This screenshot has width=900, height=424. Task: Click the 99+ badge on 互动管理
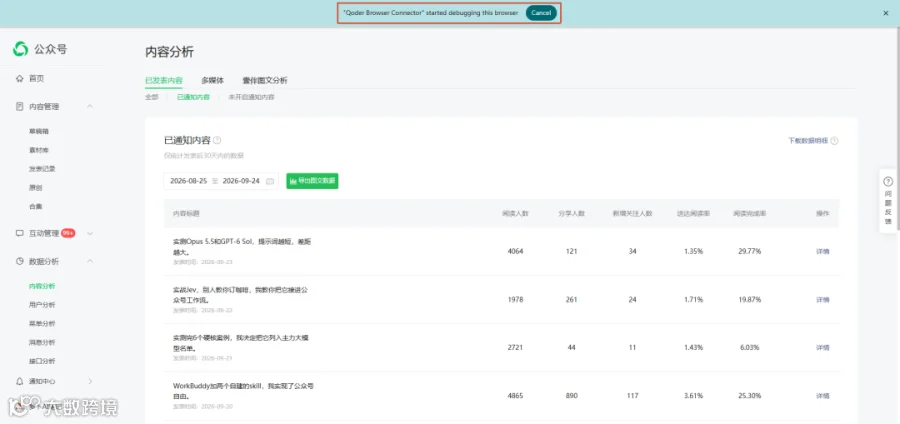coord(68,233)
